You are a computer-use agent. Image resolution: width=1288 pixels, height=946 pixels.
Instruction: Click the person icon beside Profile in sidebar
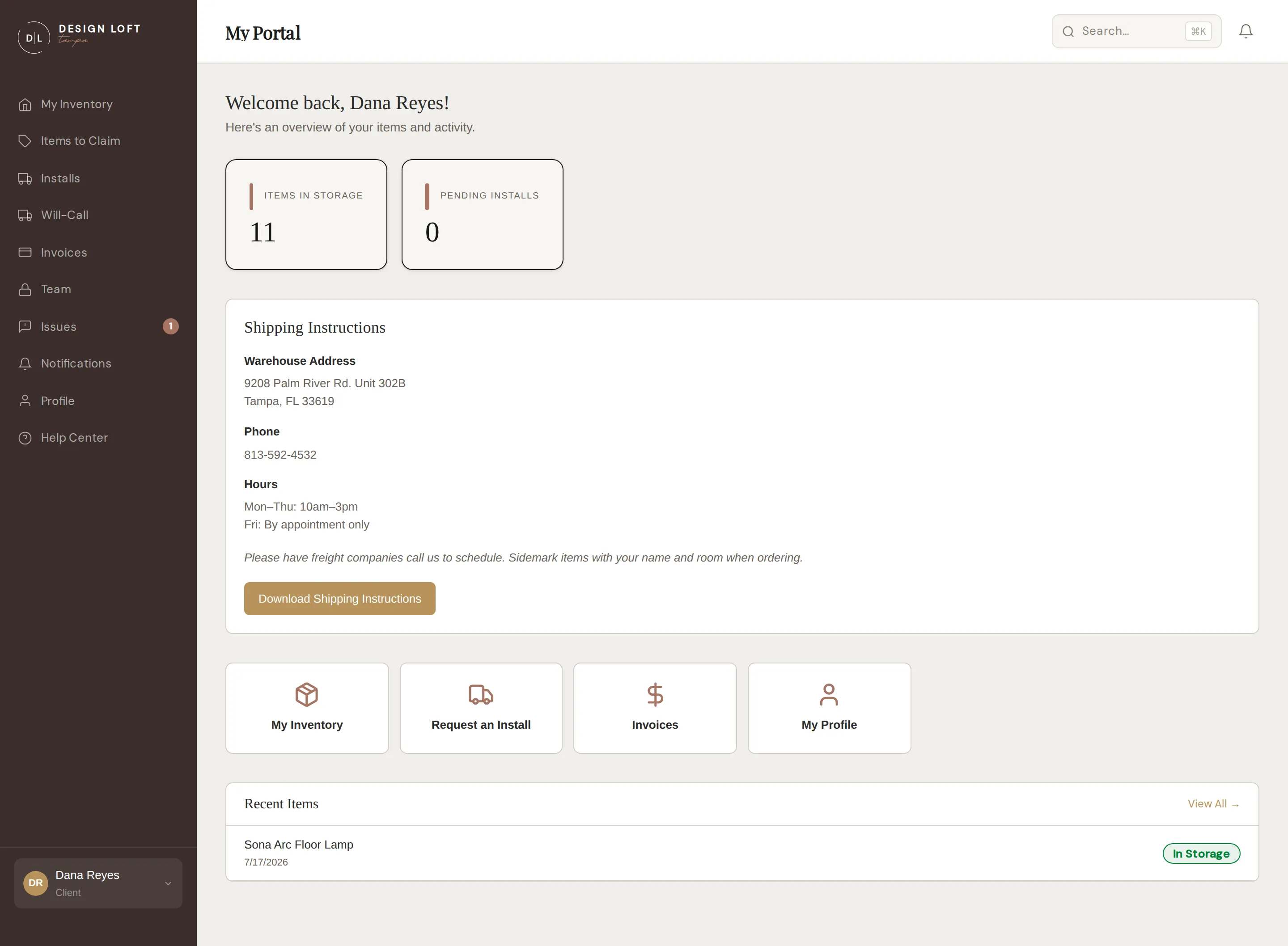pyautogui.click(x=25, y=401)
